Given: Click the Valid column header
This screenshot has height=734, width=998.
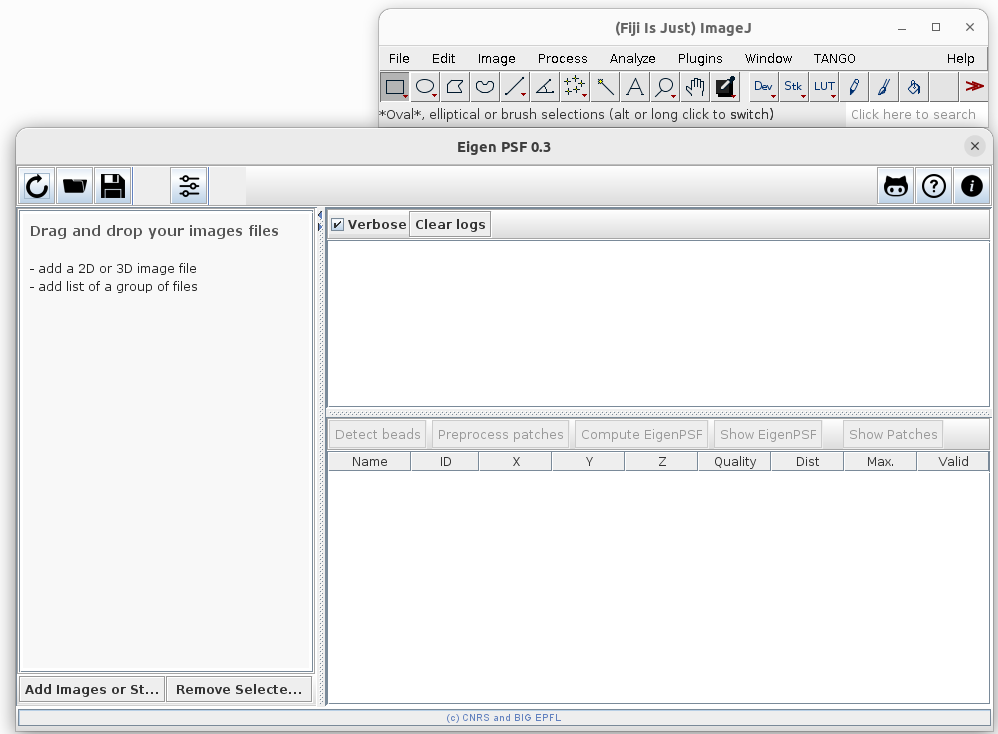Looking at the screenshot, I should click(x=953, y=462).
